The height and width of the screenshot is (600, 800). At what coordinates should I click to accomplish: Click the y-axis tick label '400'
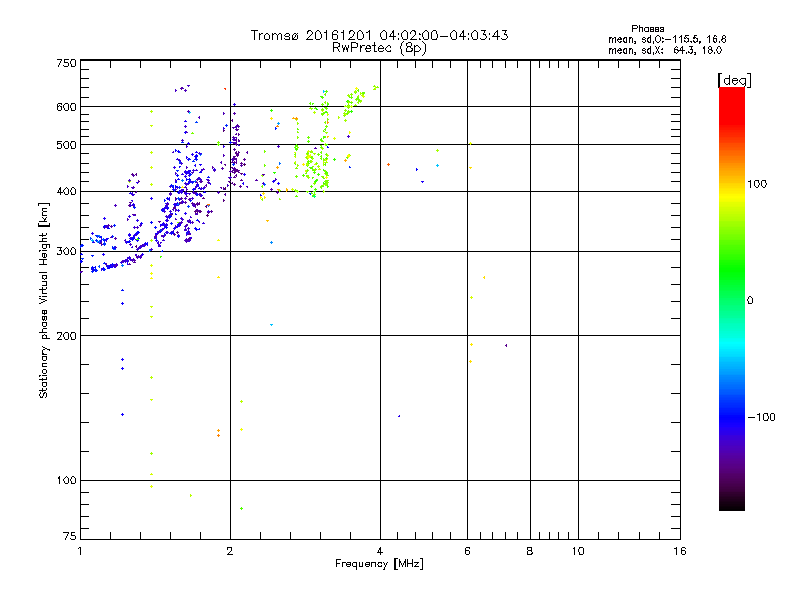coord(66,191)
